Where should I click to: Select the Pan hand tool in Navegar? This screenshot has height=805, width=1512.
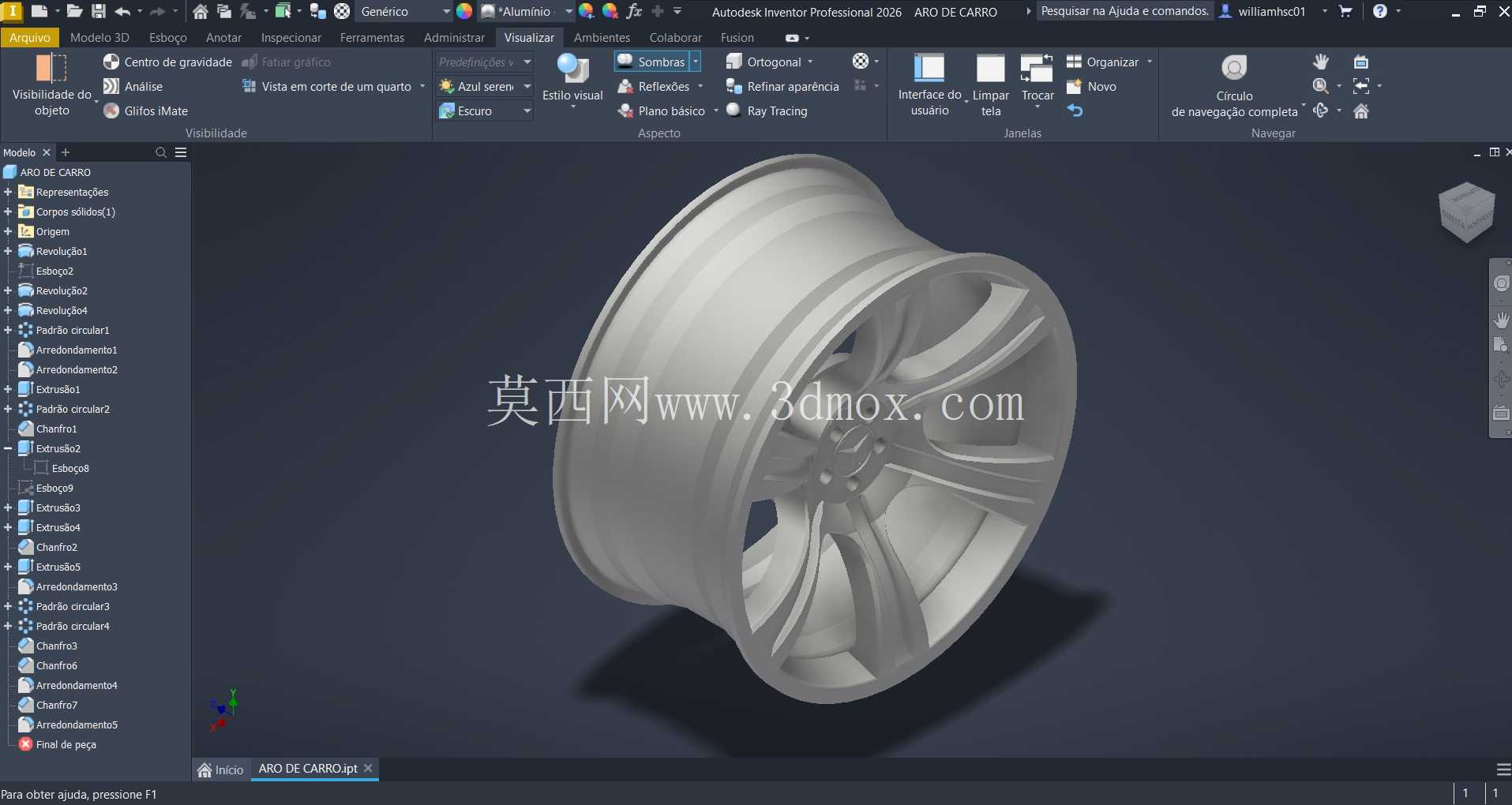pos(1321,62)
